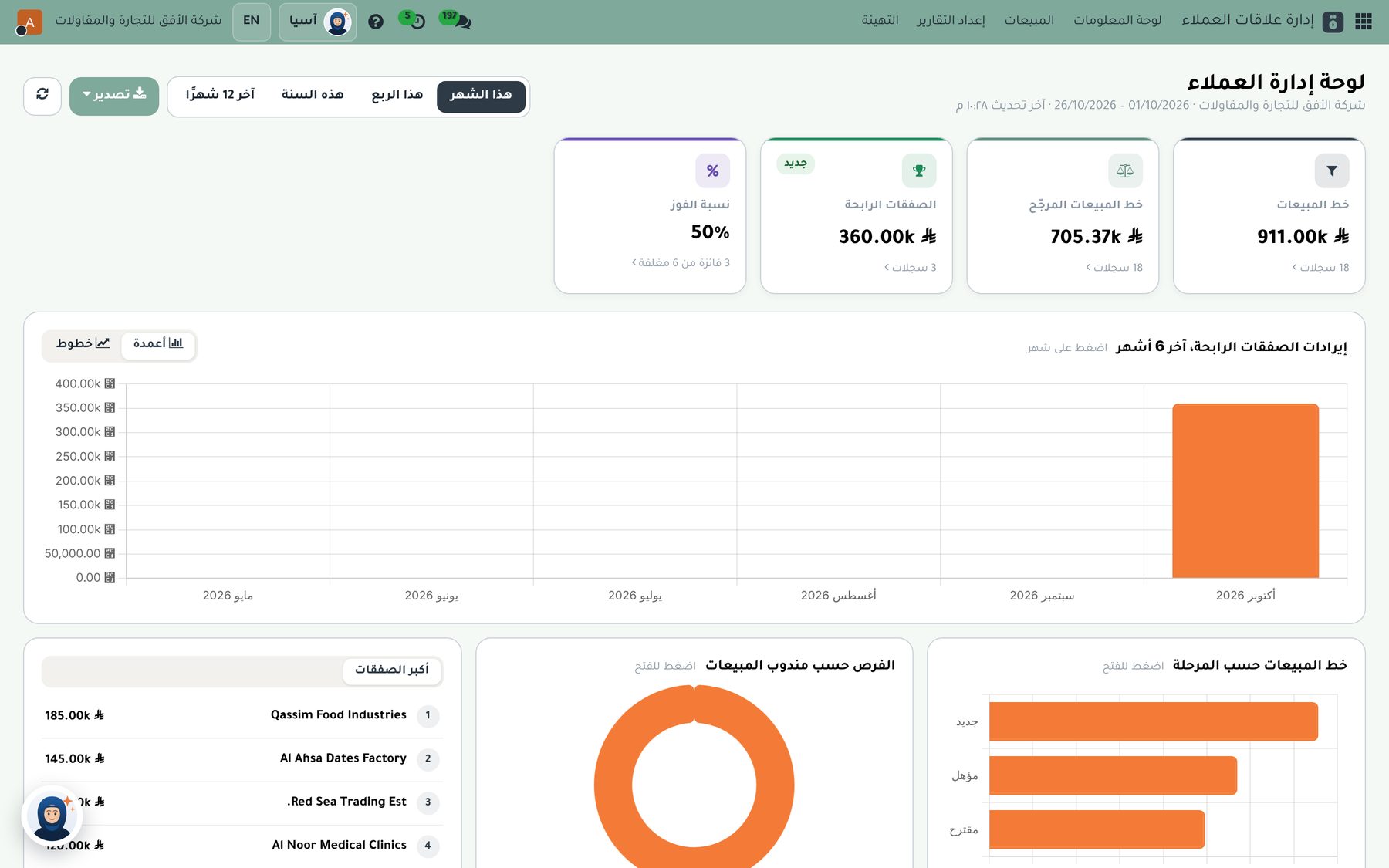
Task: Open the apps grid menu
Action: 1364,21
